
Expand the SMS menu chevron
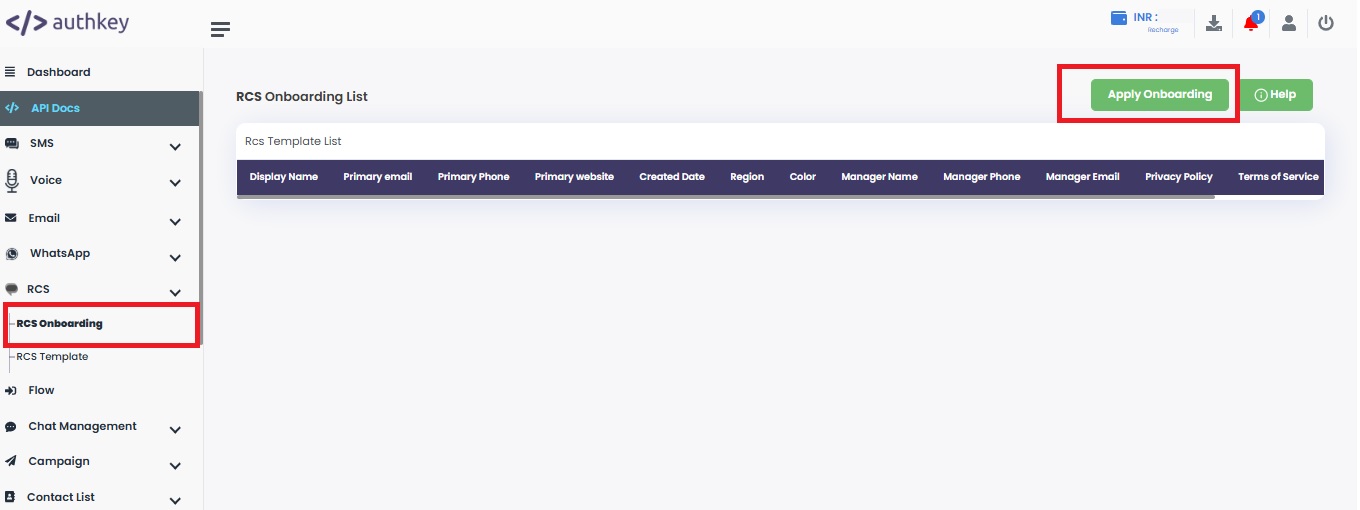(x=175, y=147)
